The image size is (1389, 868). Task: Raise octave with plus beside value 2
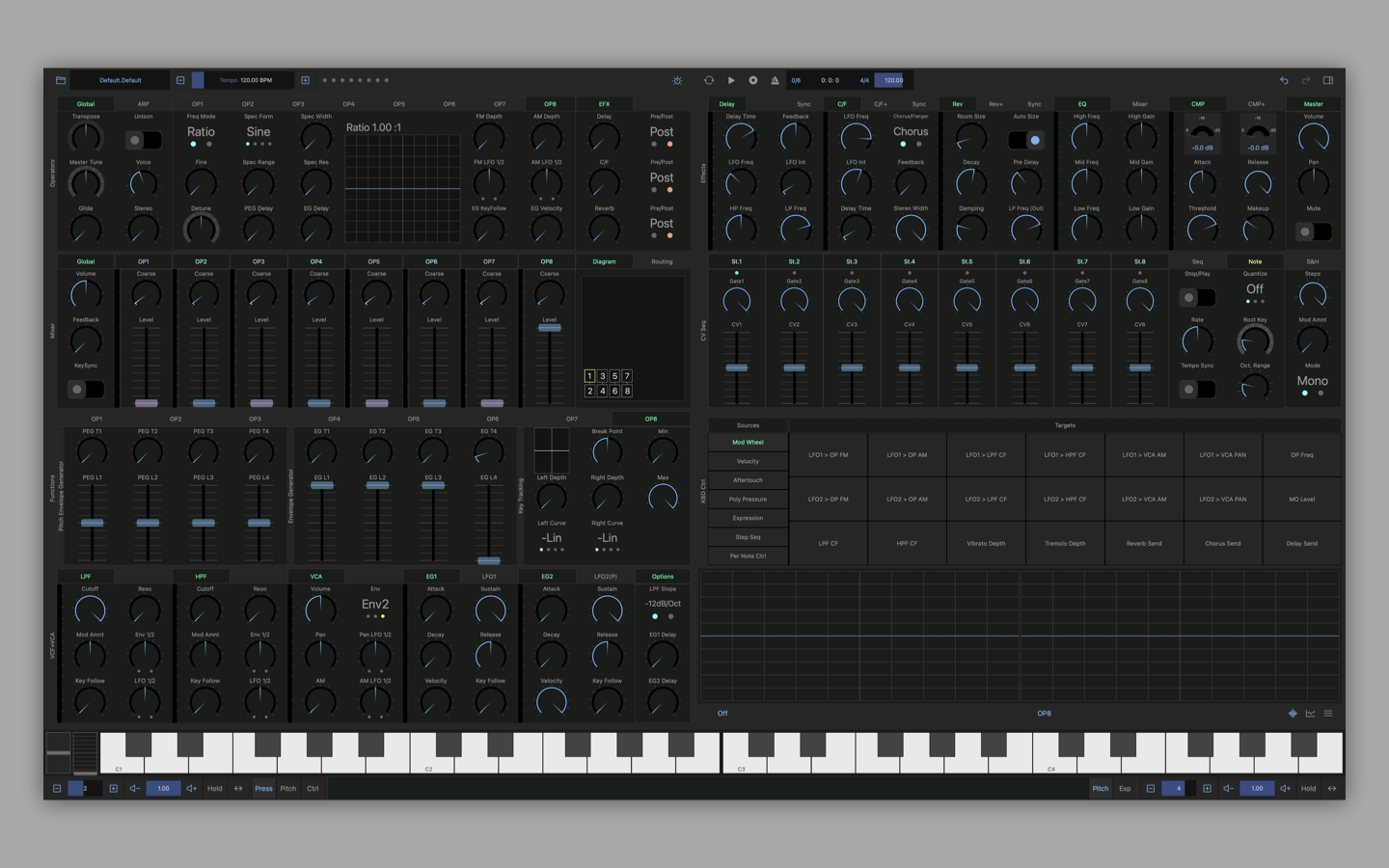(x=113, y=788)
